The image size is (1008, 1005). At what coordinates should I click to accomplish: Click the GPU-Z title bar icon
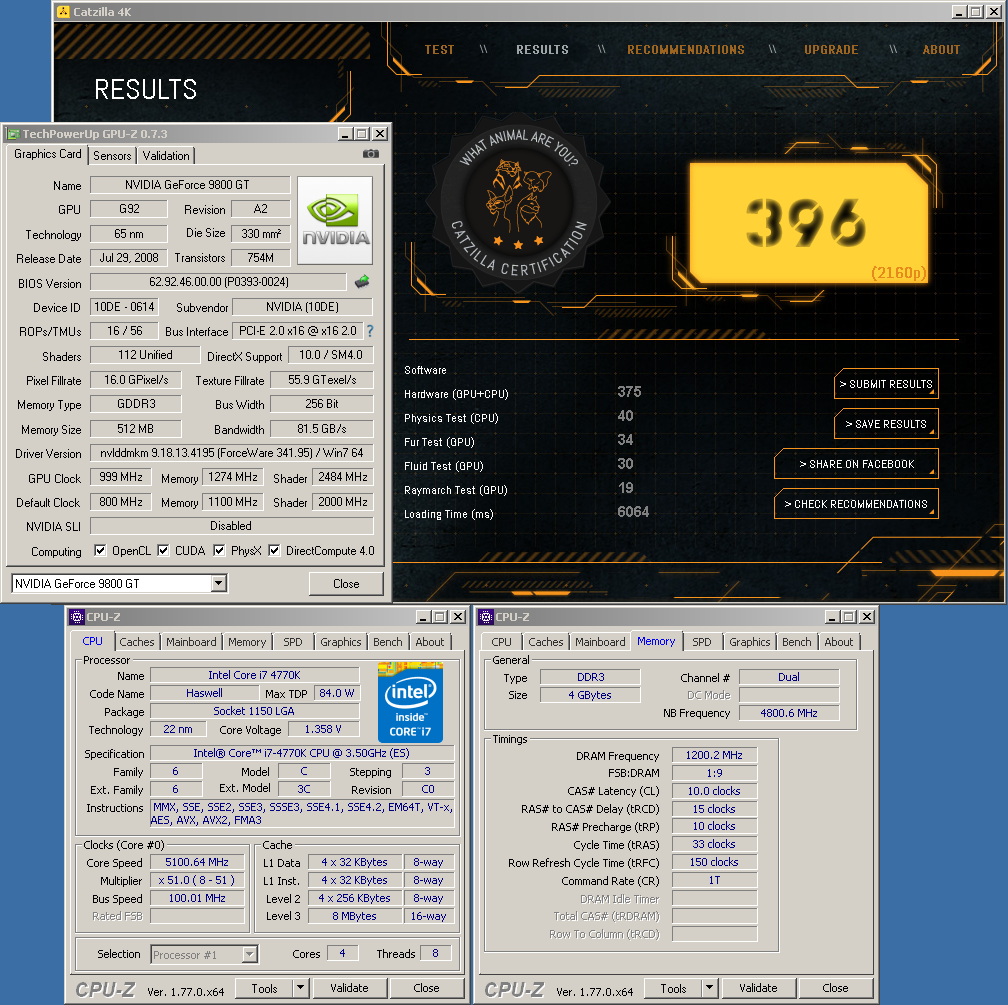tap(14, 134)
